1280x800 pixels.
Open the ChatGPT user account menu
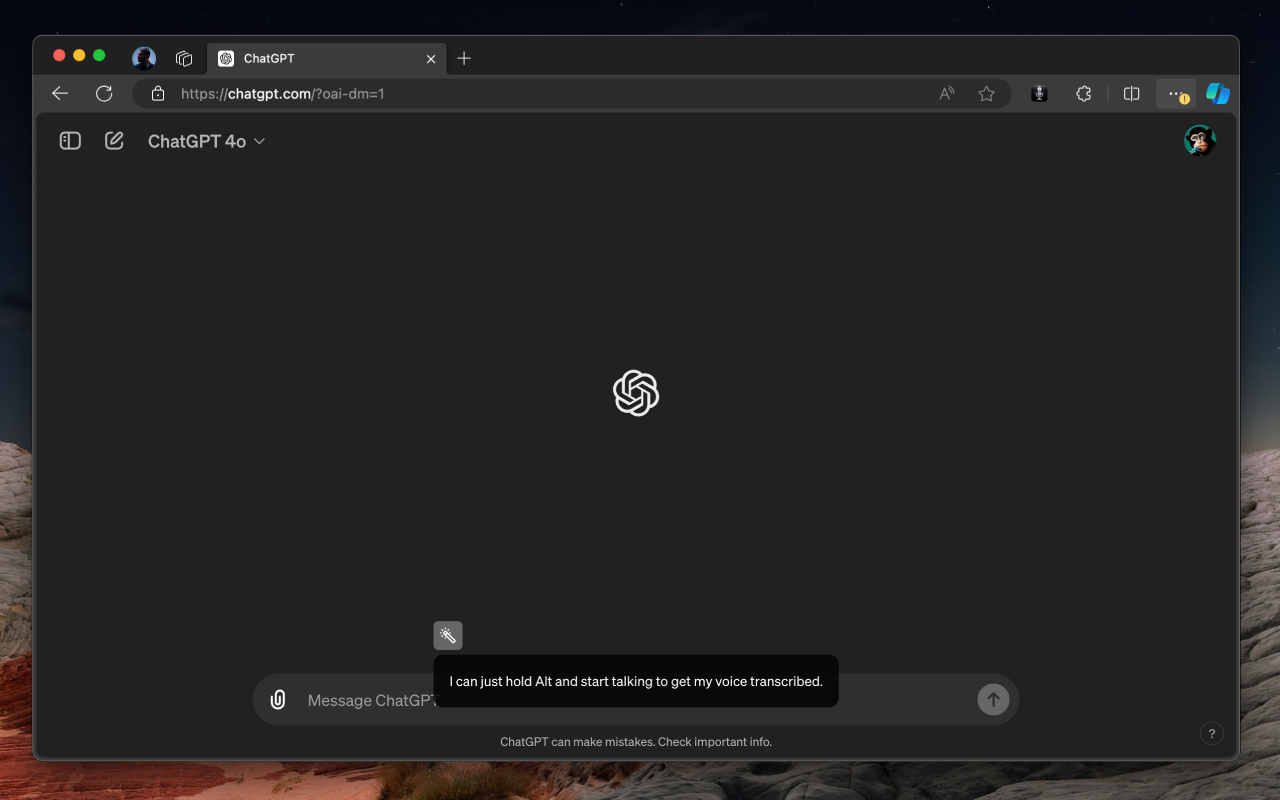tap(1200, 141)
